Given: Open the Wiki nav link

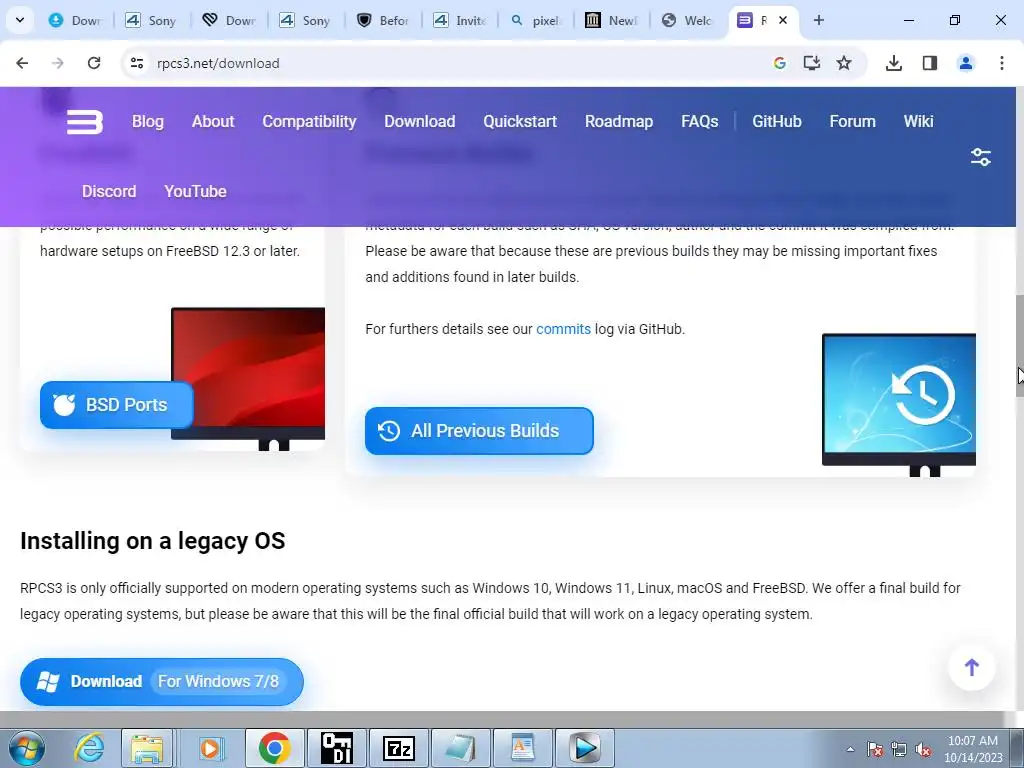Looking at the screenshot, I should click(x=918, y=121).
